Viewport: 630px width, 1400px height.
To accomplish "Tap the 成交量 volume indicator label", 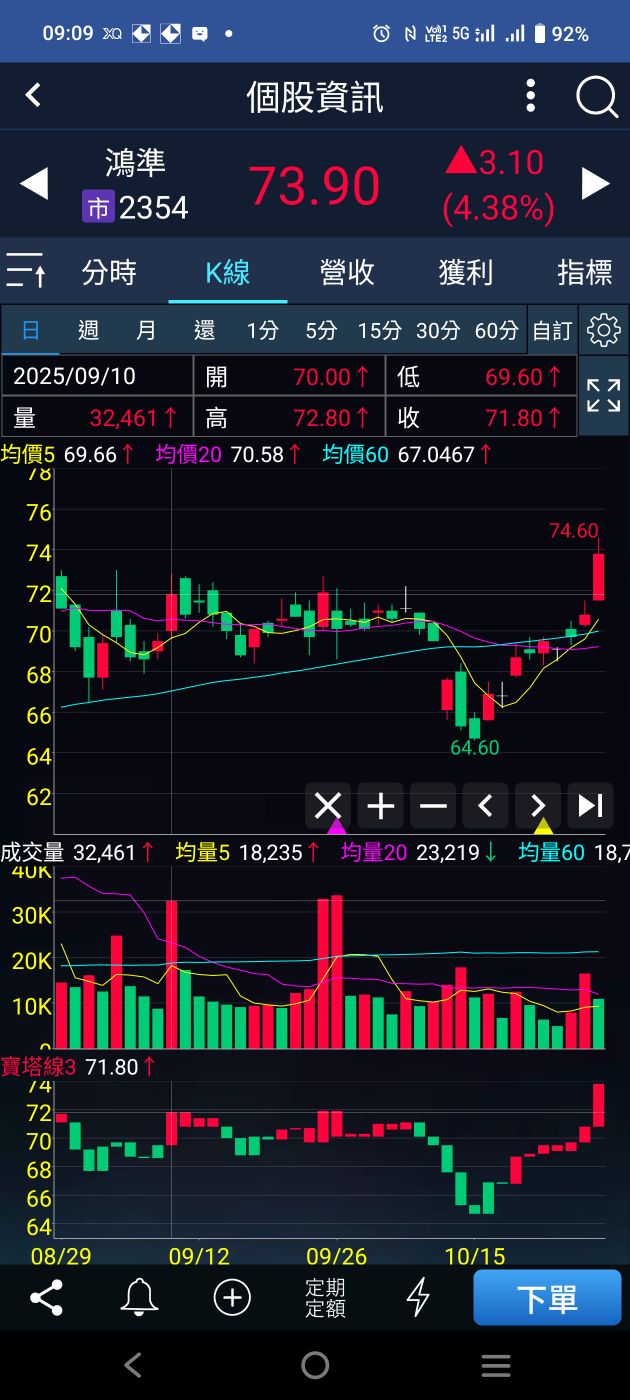I will pos(33,853).
